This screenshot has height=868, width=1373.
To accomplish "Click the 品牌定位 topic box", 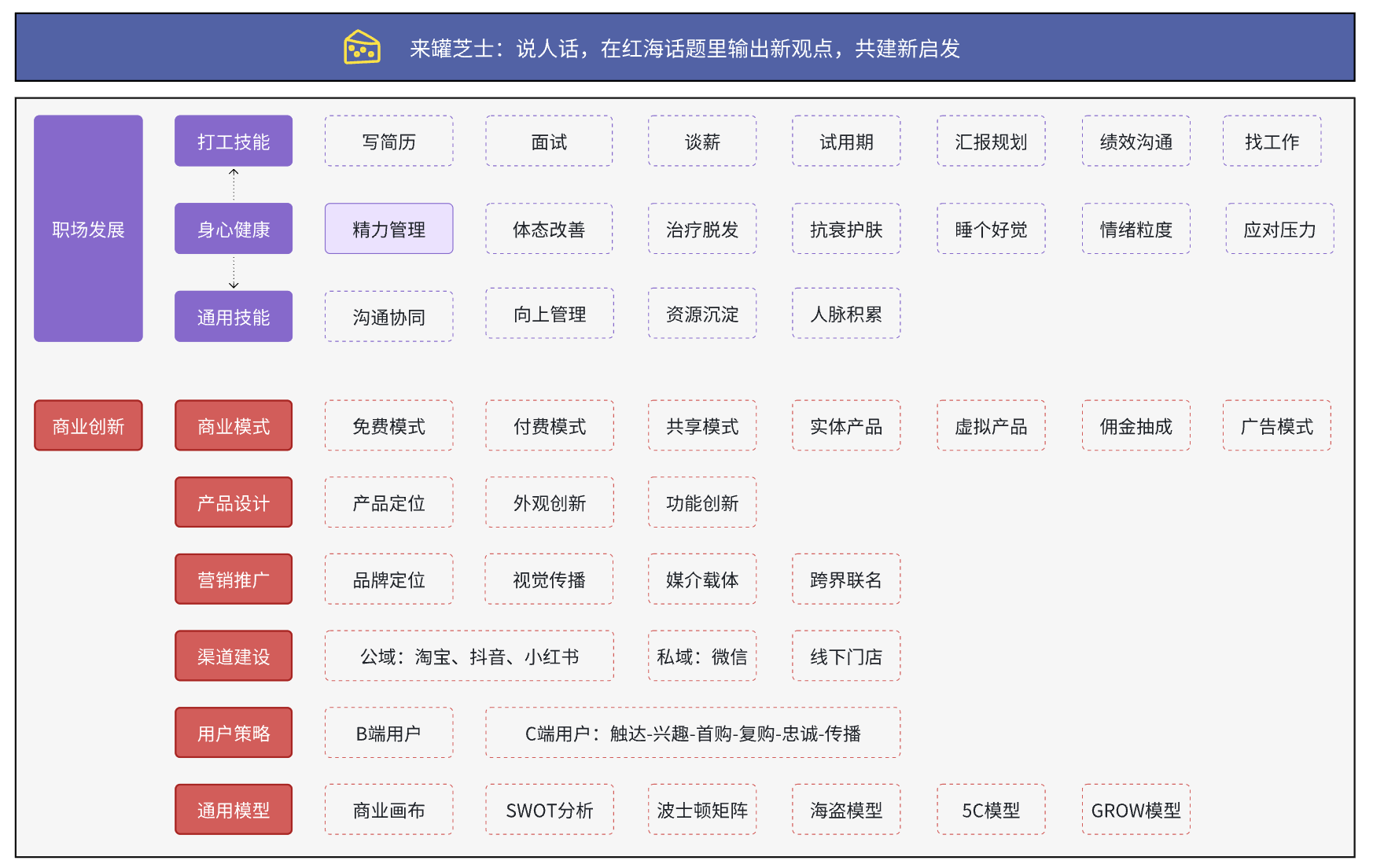I will 389,579.
